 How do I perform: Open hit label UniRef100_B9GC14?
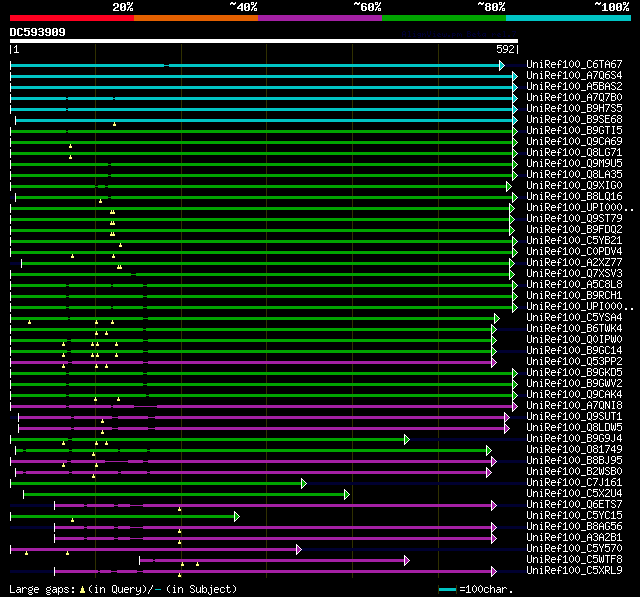coord(574,351)
